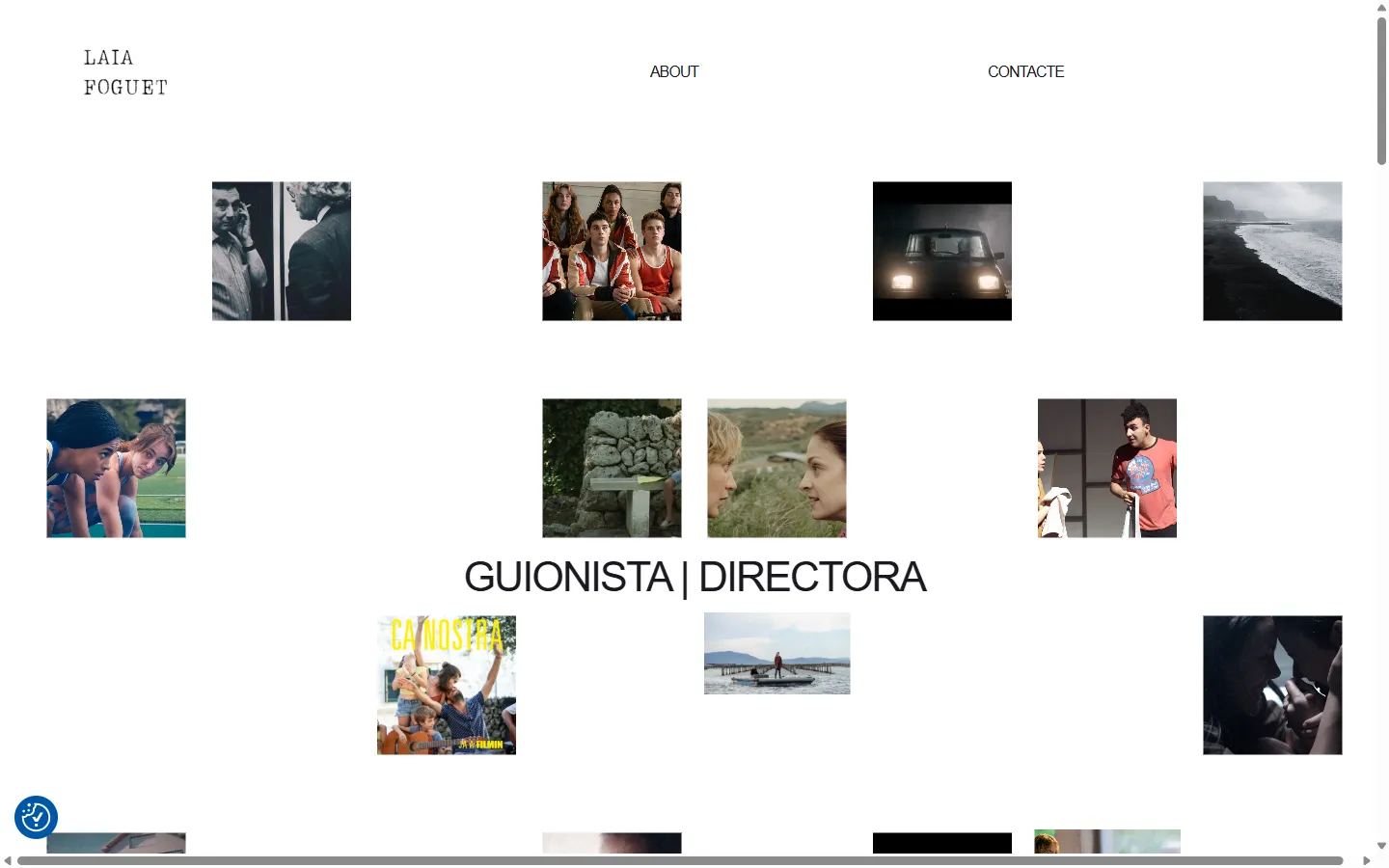Screen dimensions: 1389x868
Task: View the person on raft thumbnail
Action: click(777, 653)
